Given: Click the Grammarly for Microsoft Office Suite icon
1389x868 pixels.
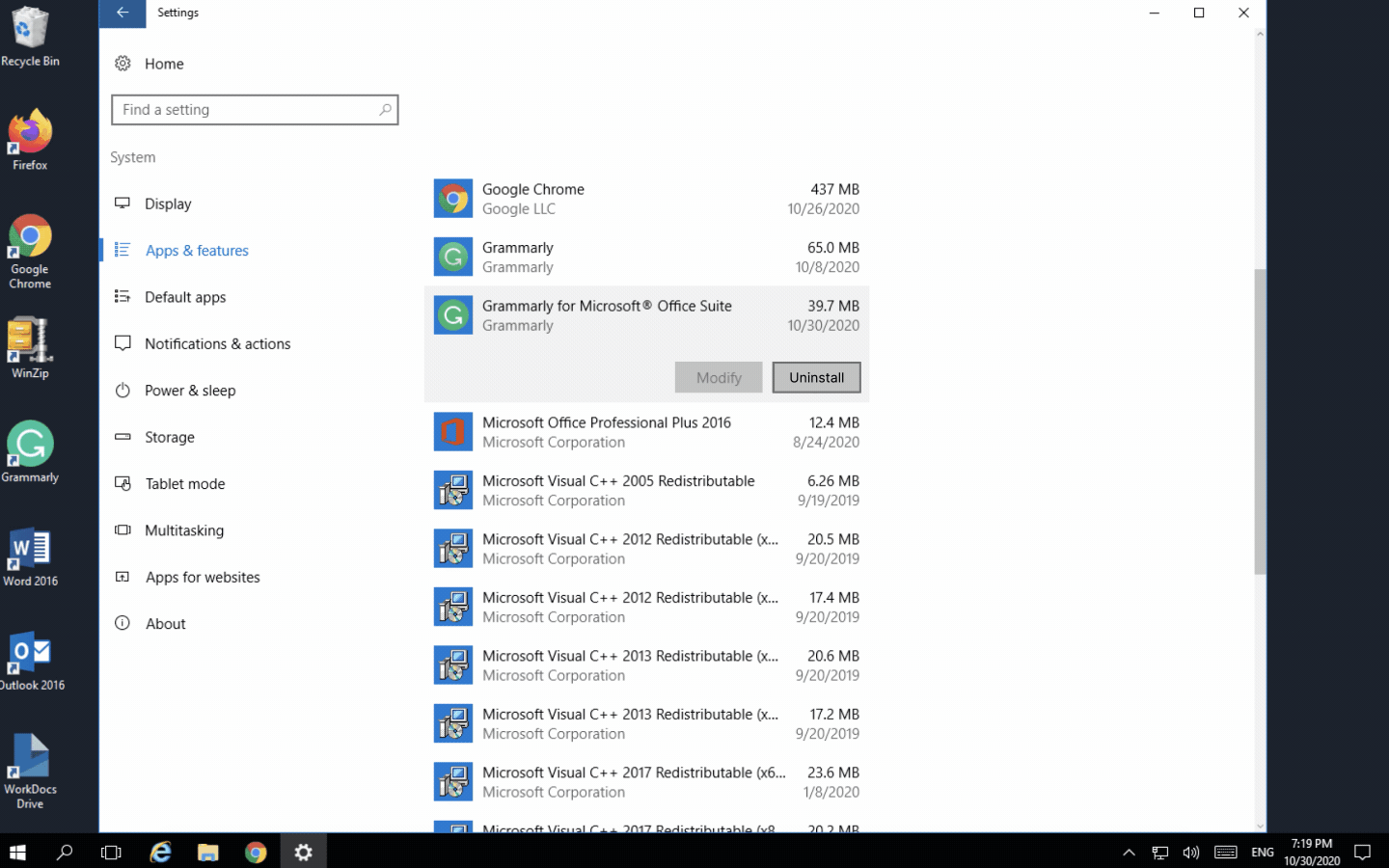Looking at the screenshot, I should [x=452, y=315].
